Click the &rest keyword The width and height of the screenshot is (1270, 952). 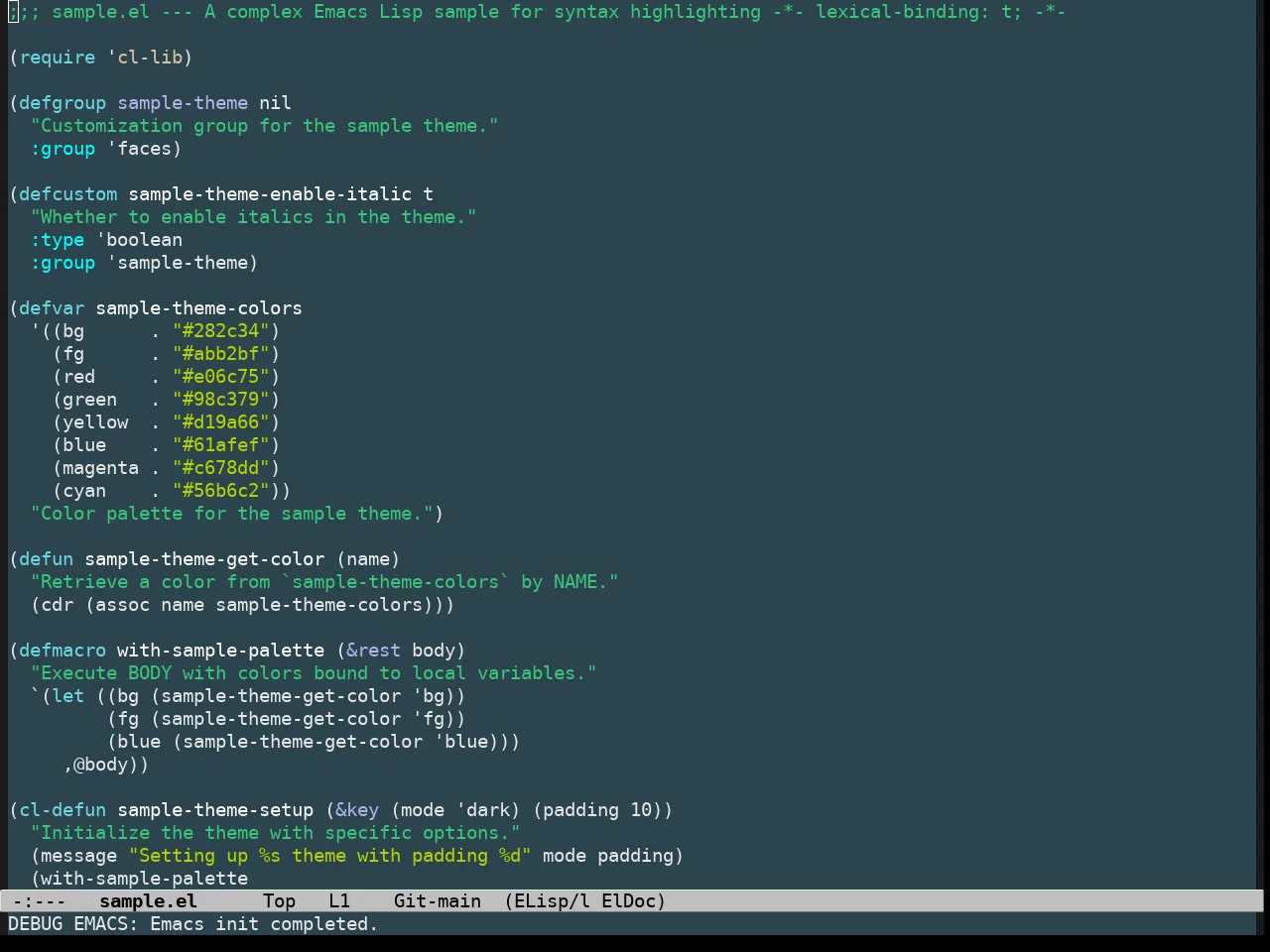(373, 651)
